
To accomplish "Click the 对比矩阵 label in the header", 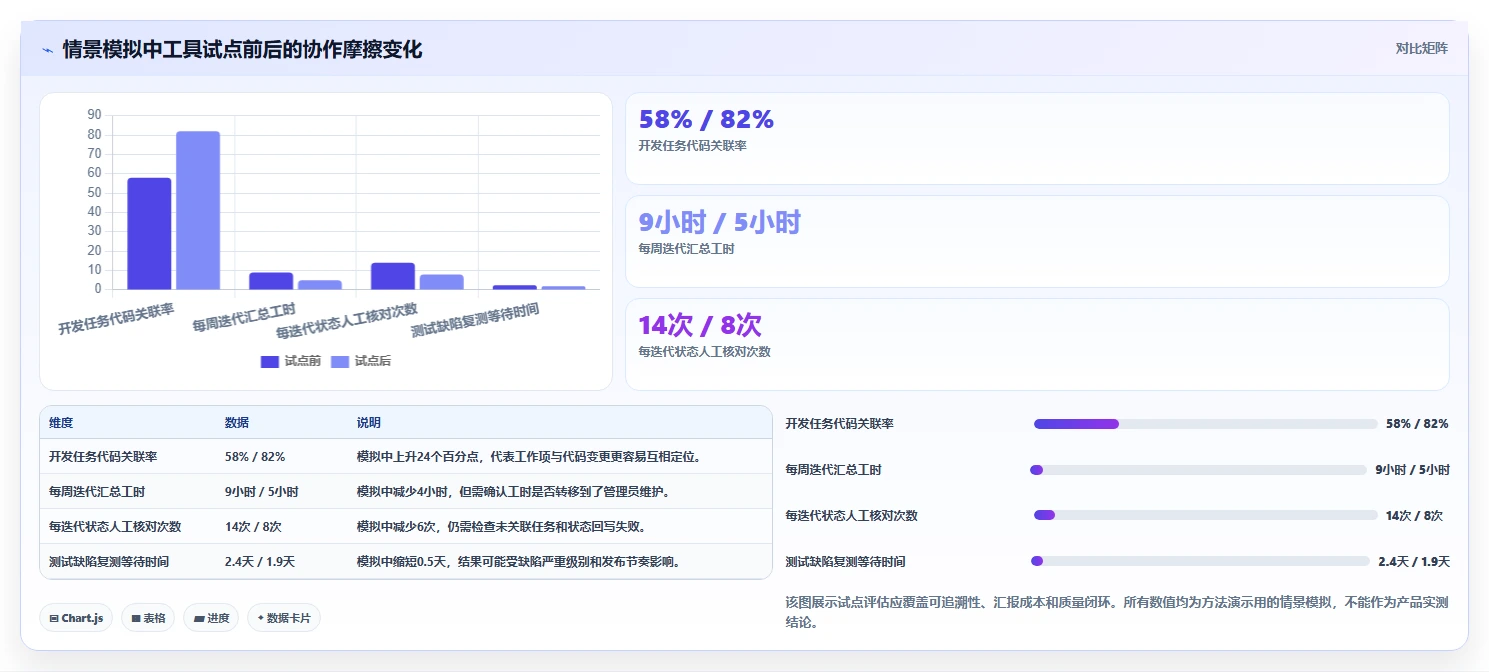I will click(1421, 48).
